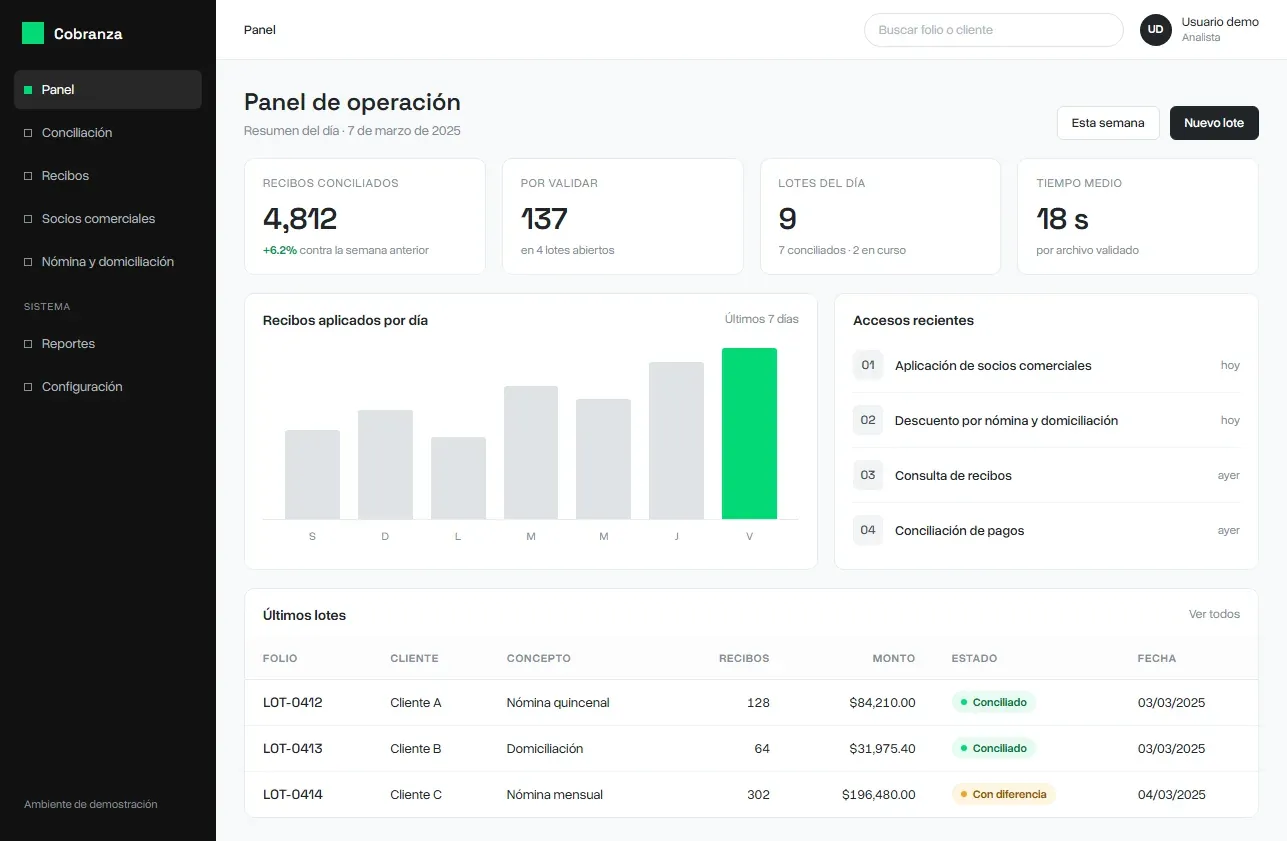This screenshot has height=841, width=1287.
Task: Open Conciliación de pagos shortcut
Action: click(1046, 530)
